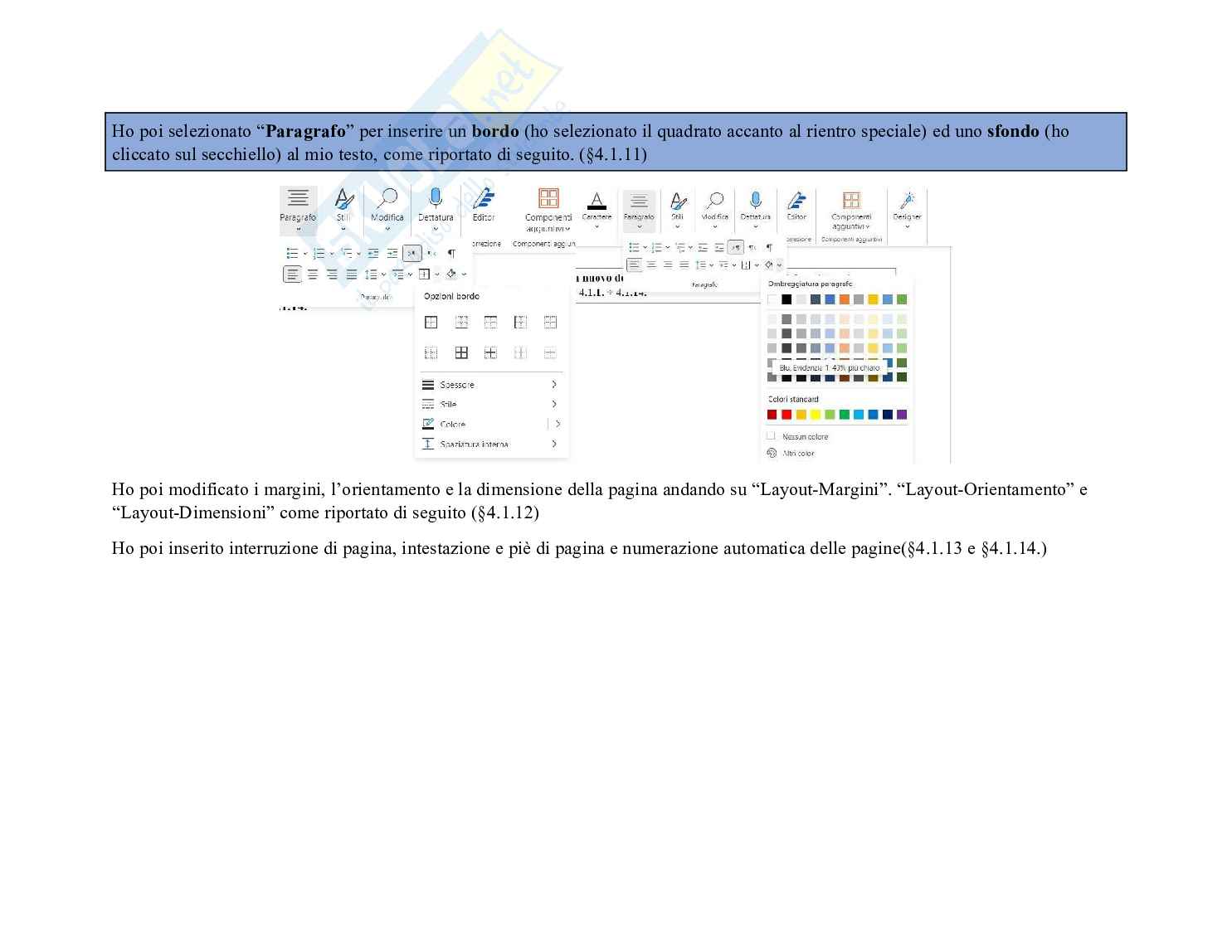Open shading dropdown arrow above Ombreggiatura palette

click(x=780, y=265)
